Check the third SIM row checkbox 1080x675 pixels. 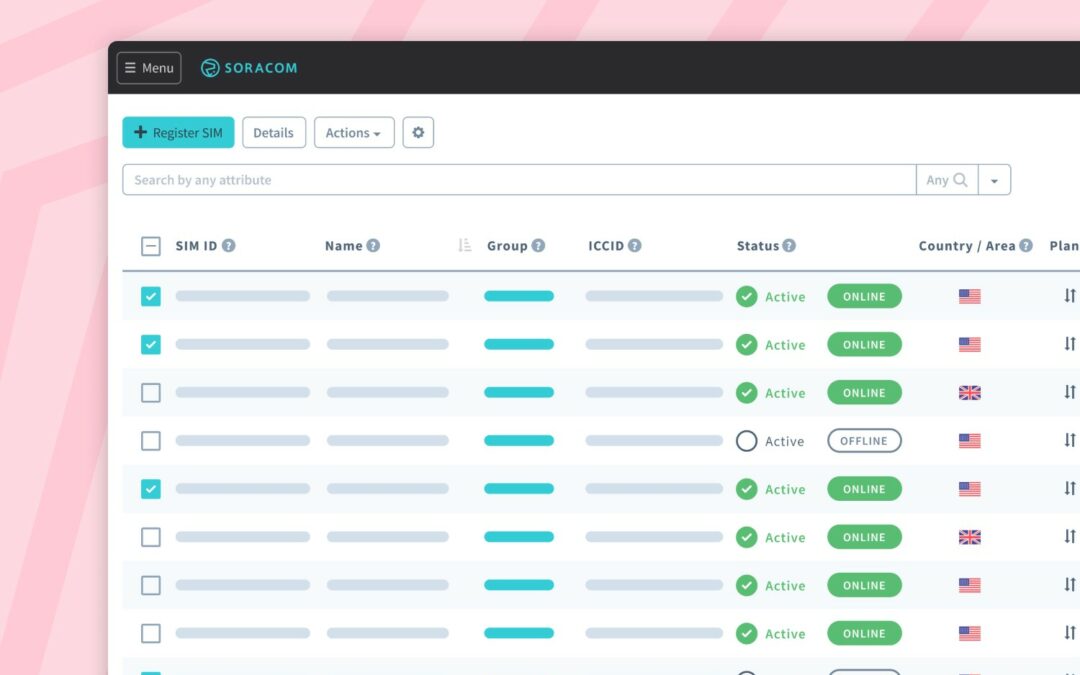pos(151,393)
